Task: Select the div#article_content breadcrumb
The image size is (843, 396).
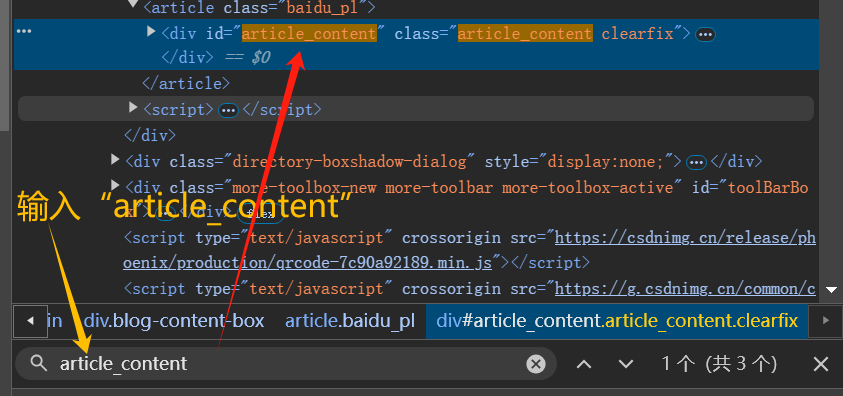Action: pos(617,321)
